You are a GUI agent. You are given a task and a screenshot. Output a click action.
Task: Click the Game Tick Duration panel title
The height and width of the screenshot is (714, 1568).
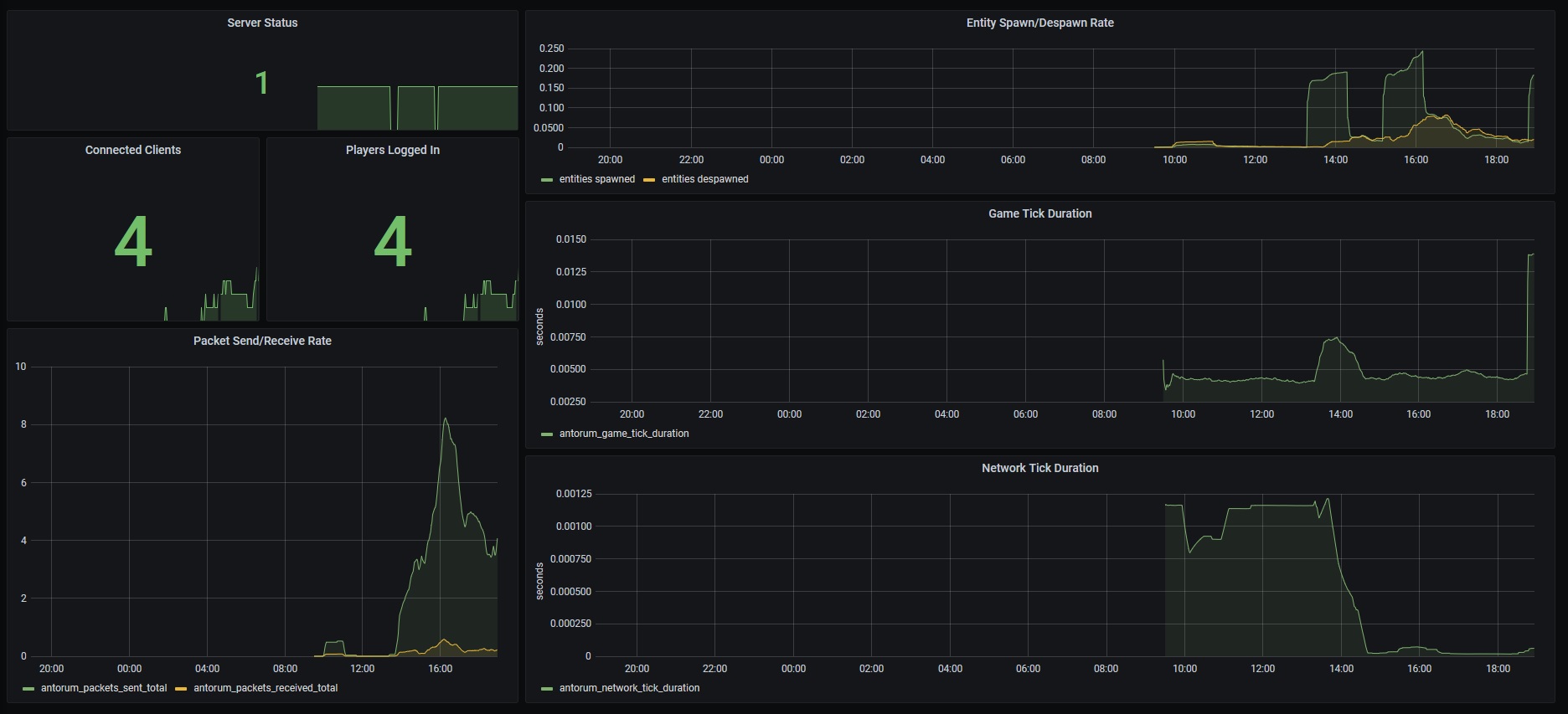1039,213
